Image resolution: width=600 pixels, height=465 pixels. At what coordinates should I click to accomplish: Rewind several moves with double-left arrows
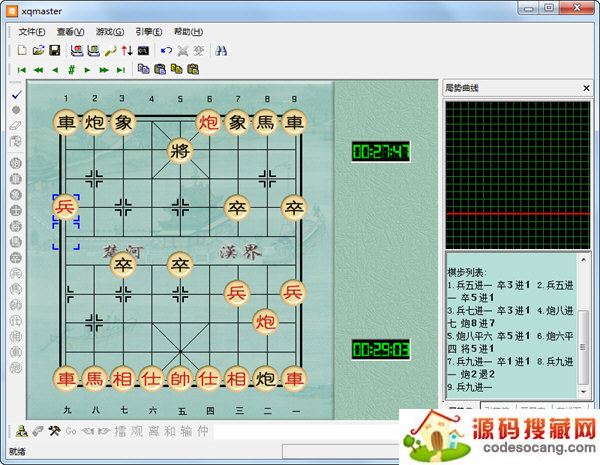coord(38,70)
